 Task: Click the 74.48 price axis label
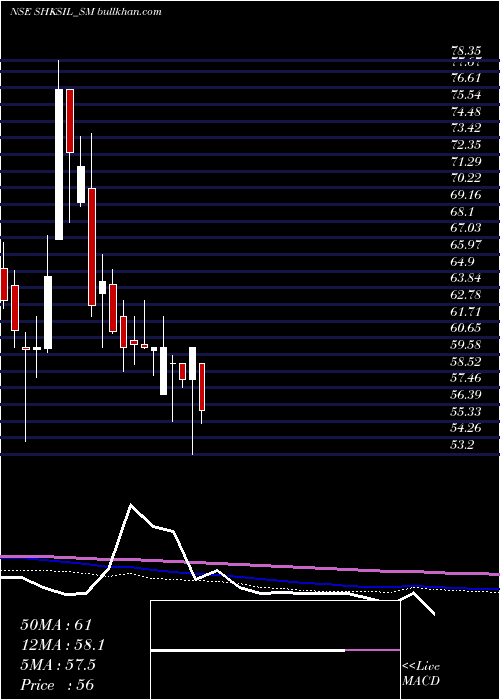coord(466,111)
